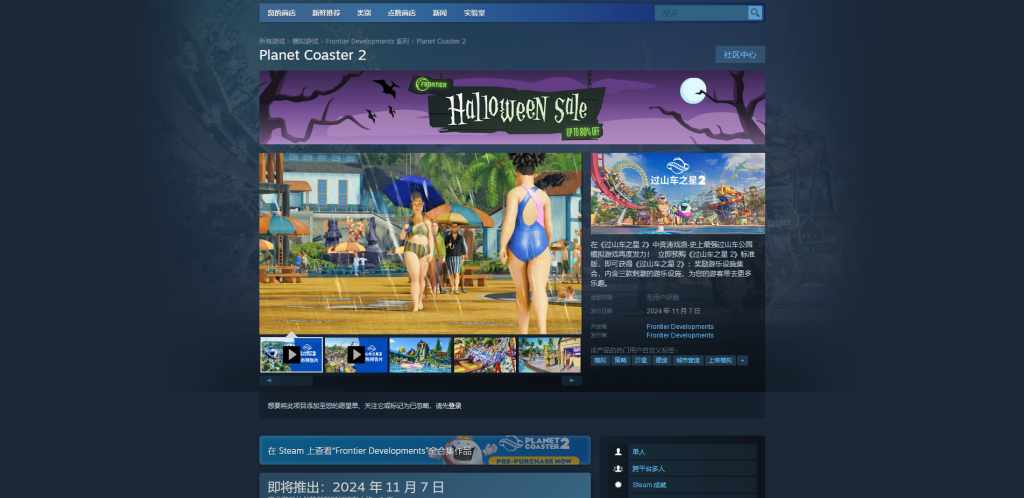Click the 登录 (login) link in wishlist notice
Viewport: 1024px width, 498px height.
point(455,406)
